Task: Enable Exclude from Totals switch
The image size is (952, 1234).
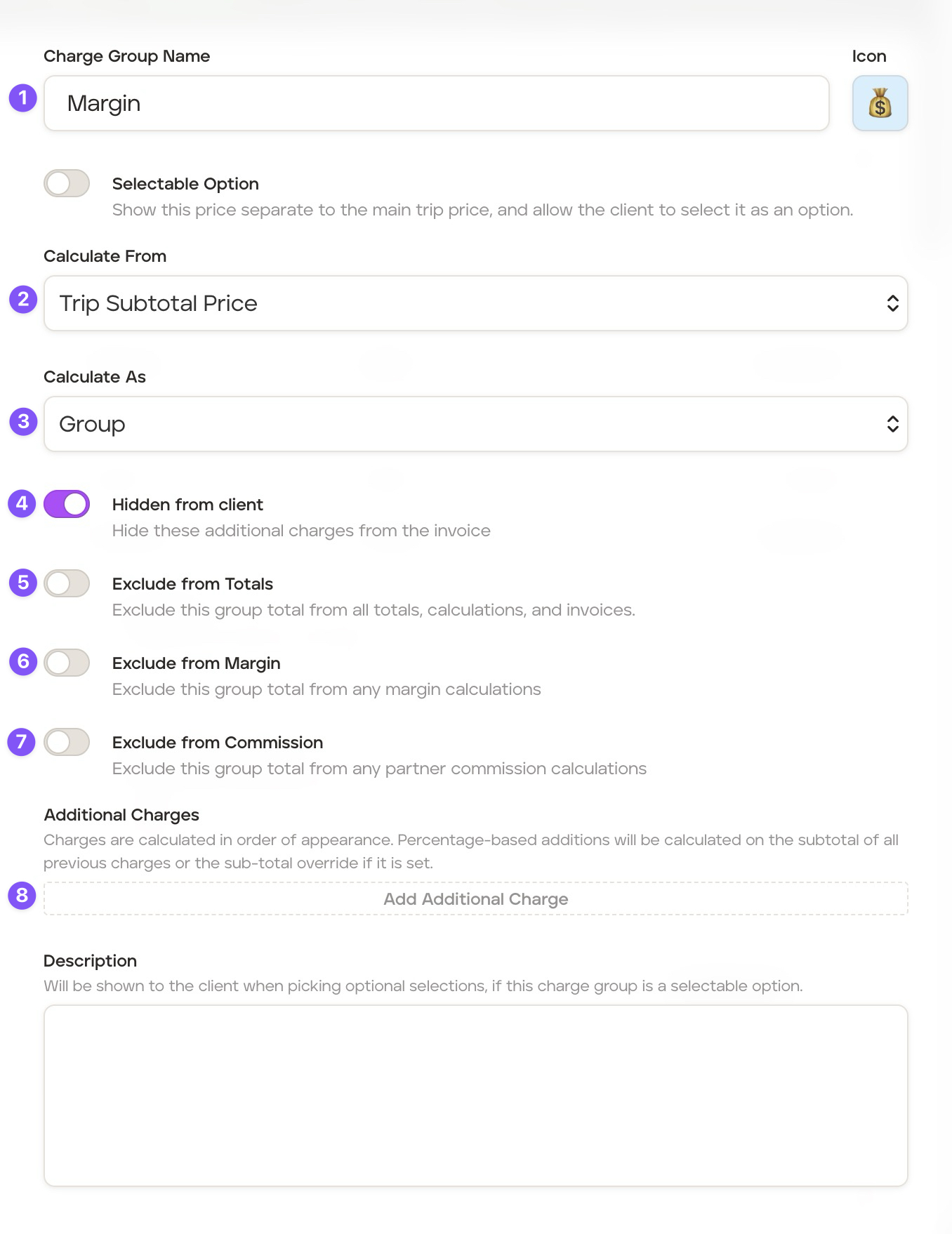Action: coord(67,583)
